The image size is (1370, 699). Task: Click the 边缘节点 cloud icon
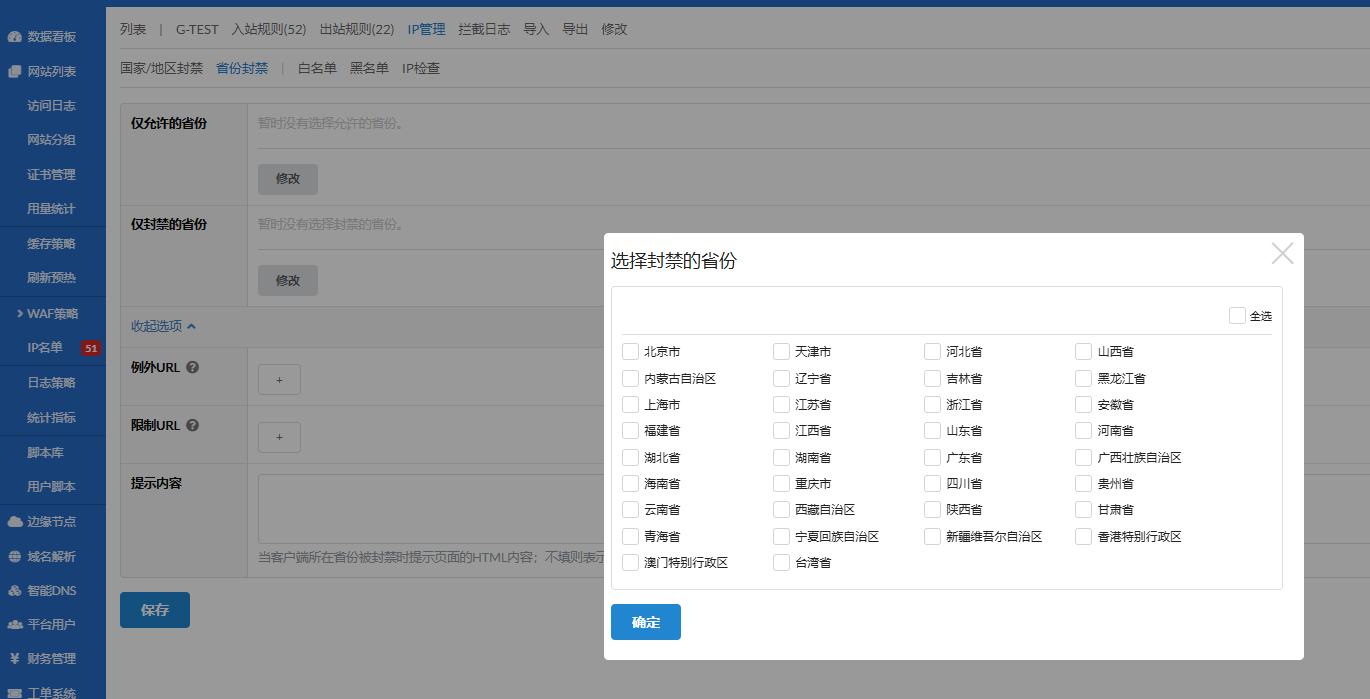tap(14, 522)
